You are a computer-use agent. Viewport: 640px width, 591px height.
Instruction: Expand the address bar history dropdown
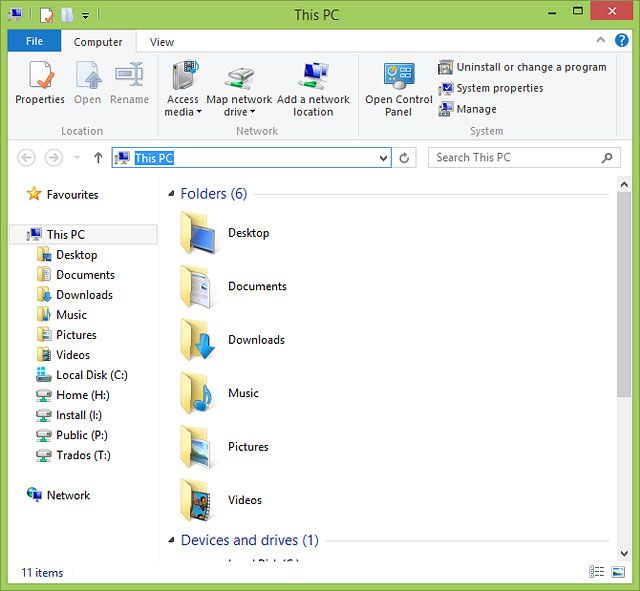click(x=383, y=158)
